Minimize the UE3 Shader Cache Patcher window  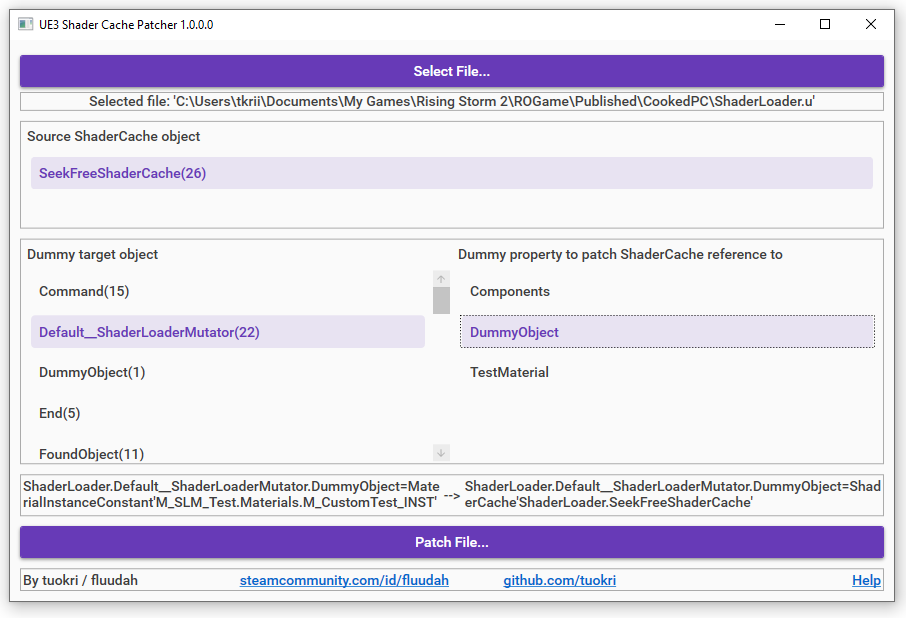tap(780, 24)
